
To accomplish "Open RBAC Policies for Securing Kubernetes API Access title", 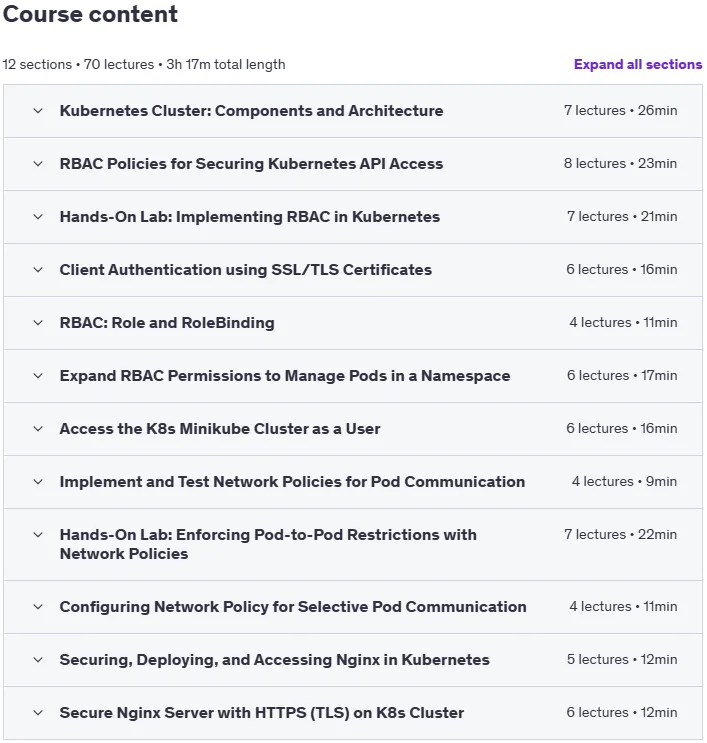I will [251, 164].
